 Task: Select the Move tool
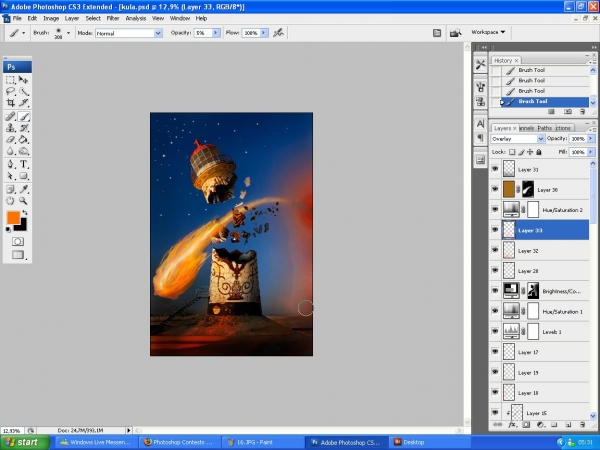coord(23,80)
